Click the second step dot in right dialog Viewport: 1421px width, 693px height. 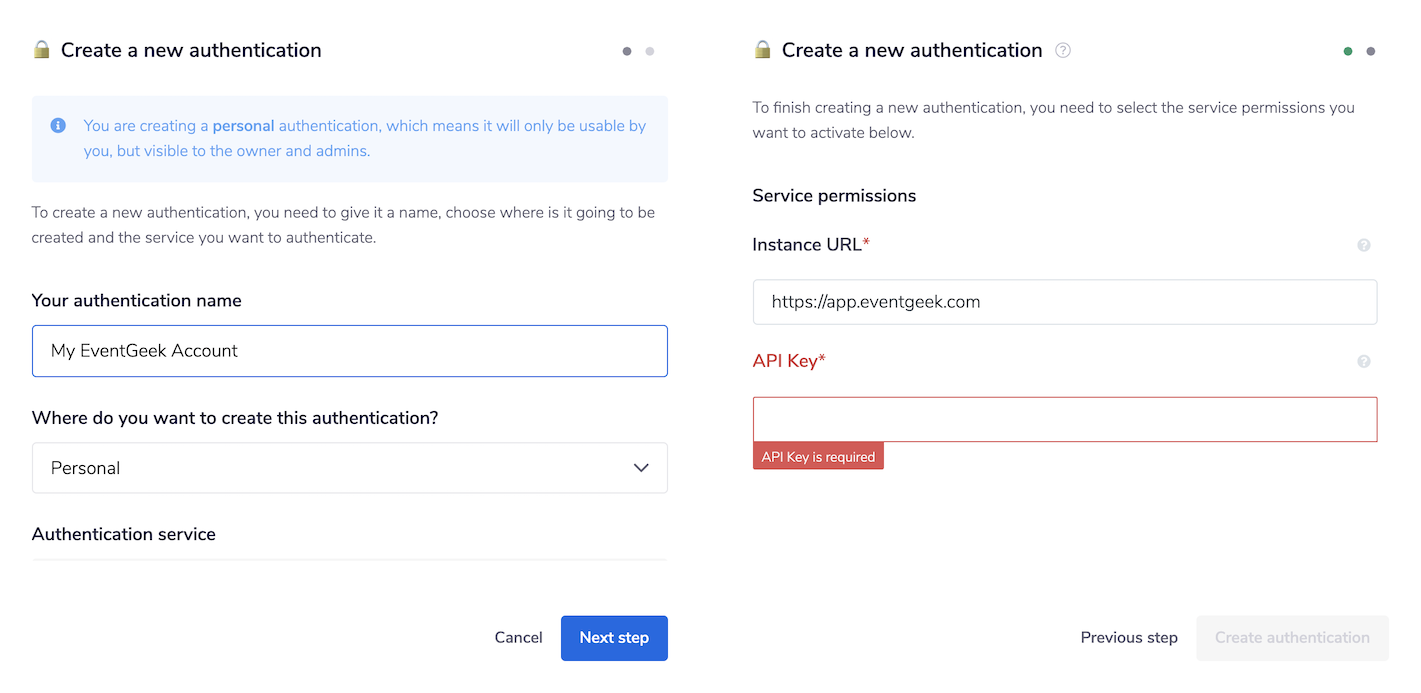pos(1371,50)
